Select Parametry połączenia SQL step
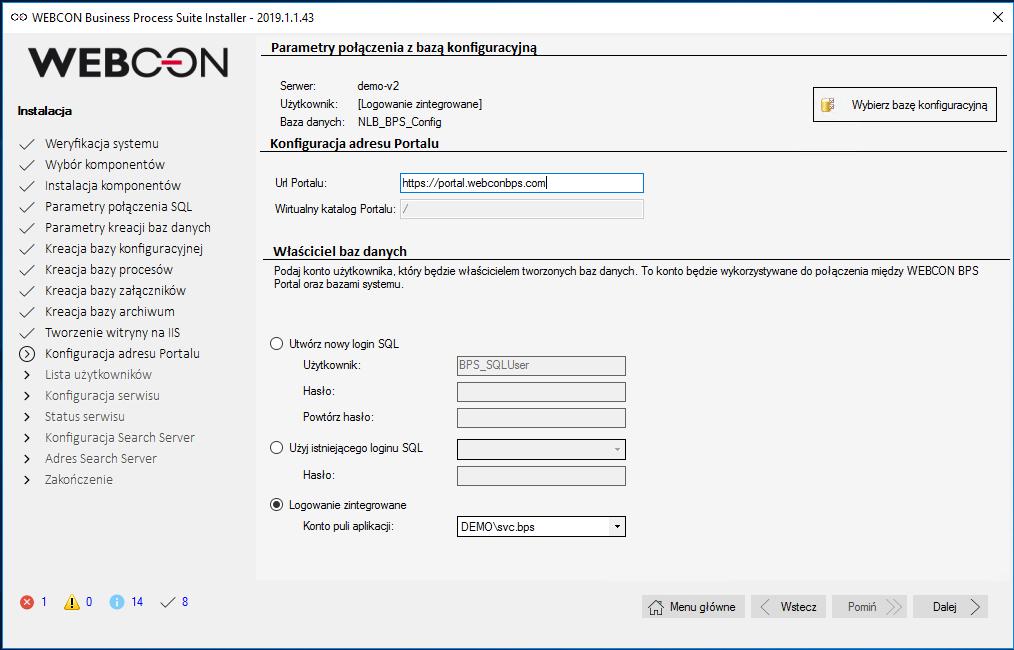 tap(118, 206)
